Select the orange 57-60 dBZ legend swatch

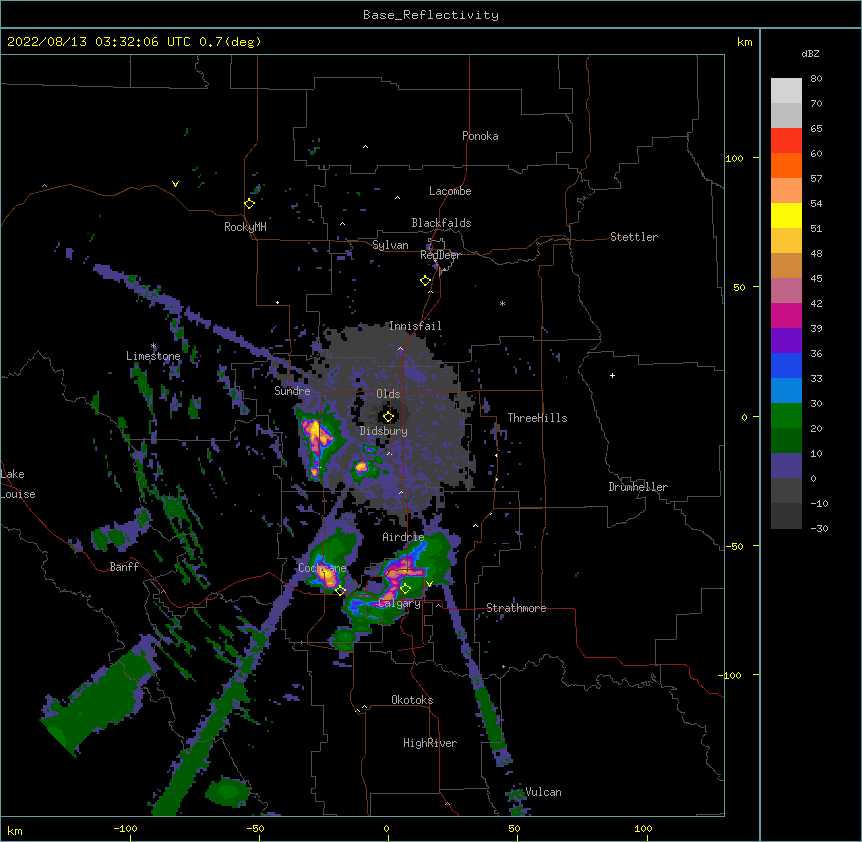click(786, 166)
